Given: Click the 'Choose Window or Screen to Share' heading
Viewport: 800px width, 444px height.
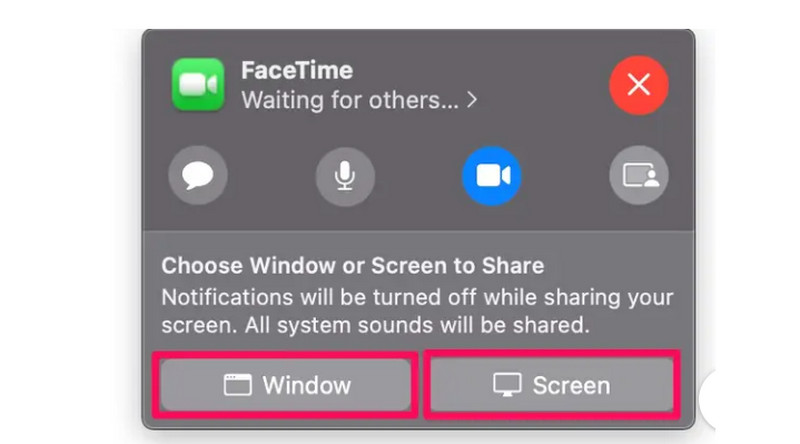Looking at the screenshot, I should 353,265.
